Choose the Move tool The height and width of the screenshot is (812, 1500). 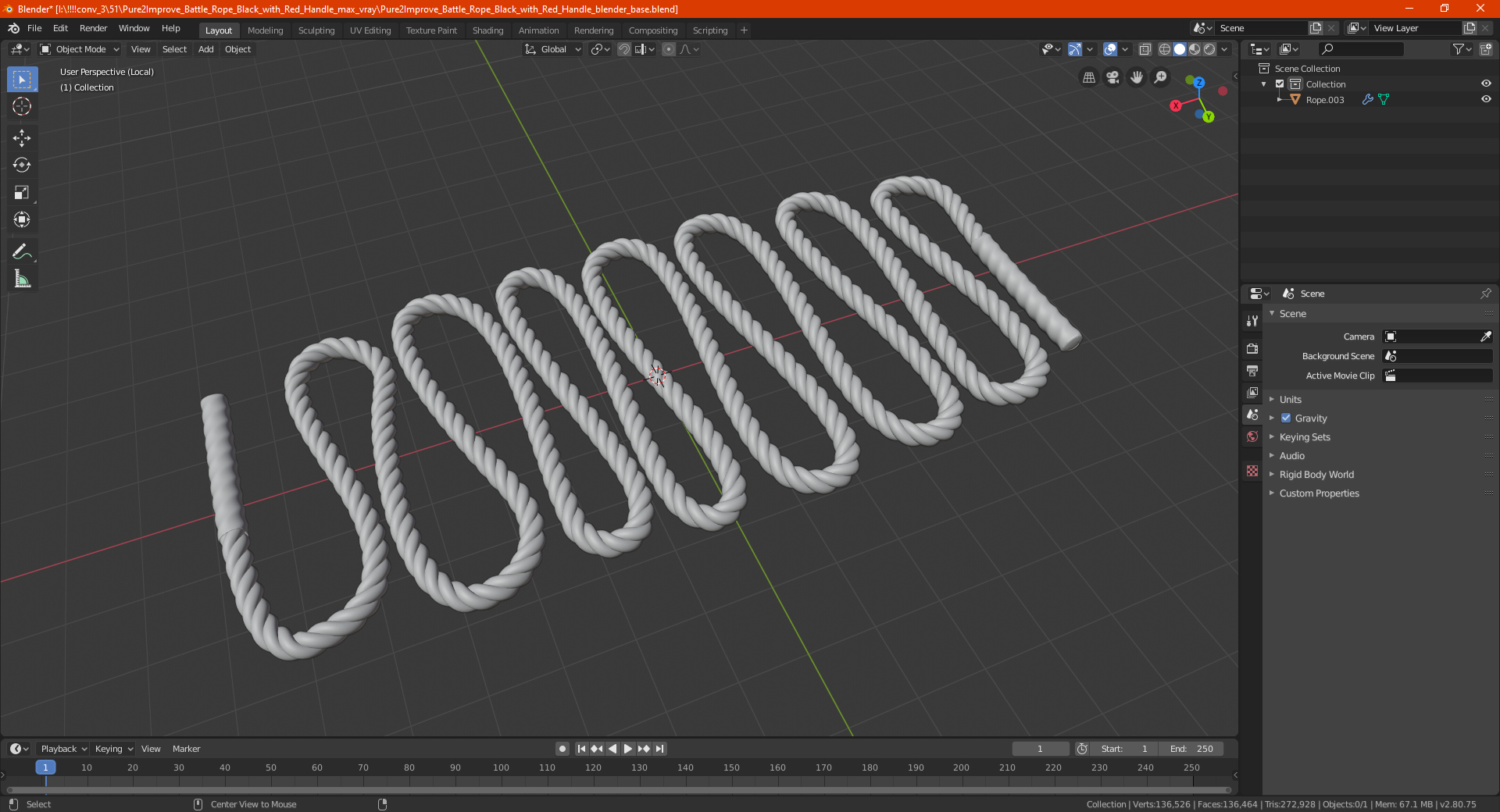point(22,138)
